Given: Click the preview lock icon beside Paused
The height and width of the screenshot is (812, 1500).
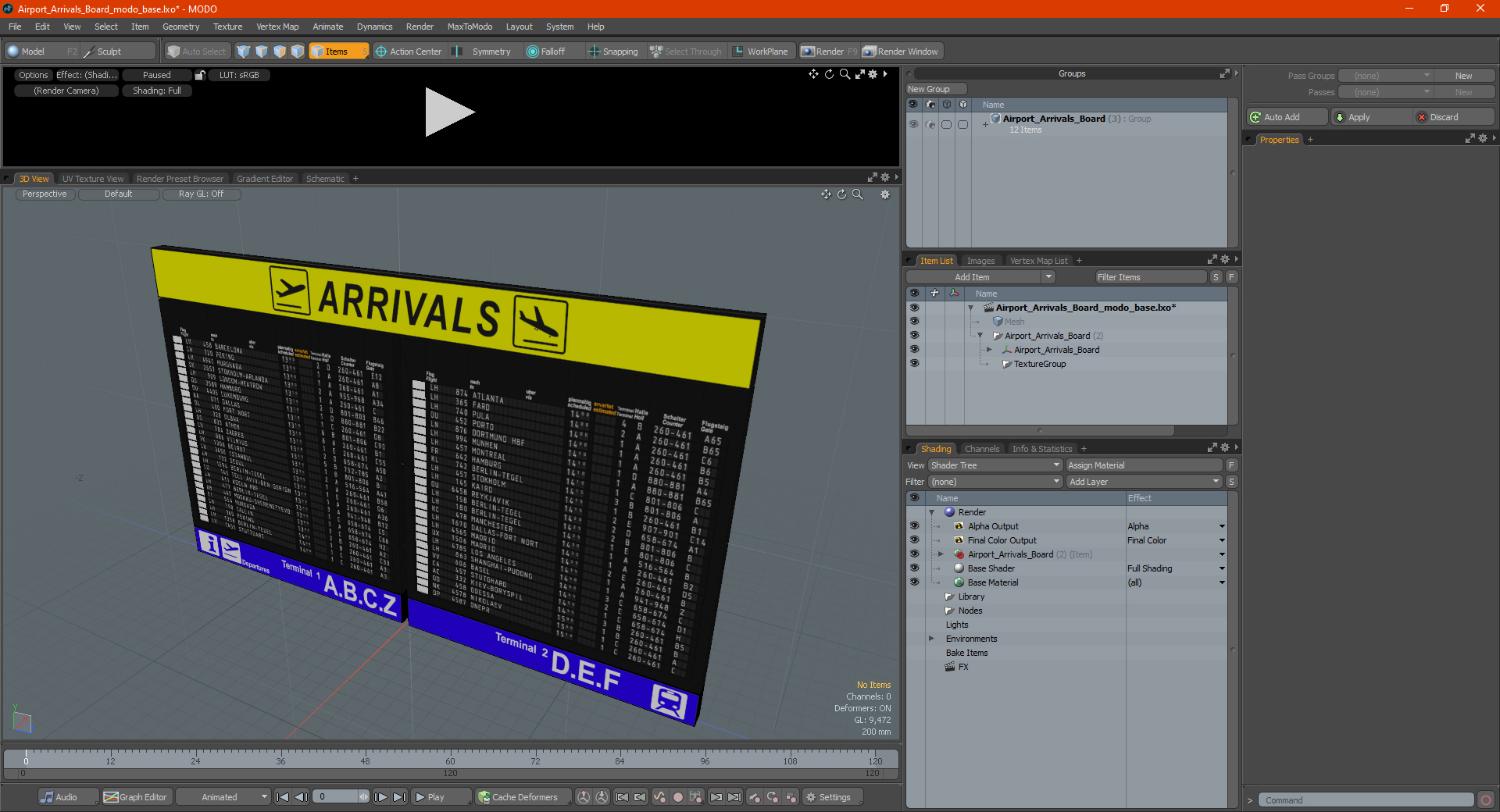Looking at the screenshot, I should point(200,75).
